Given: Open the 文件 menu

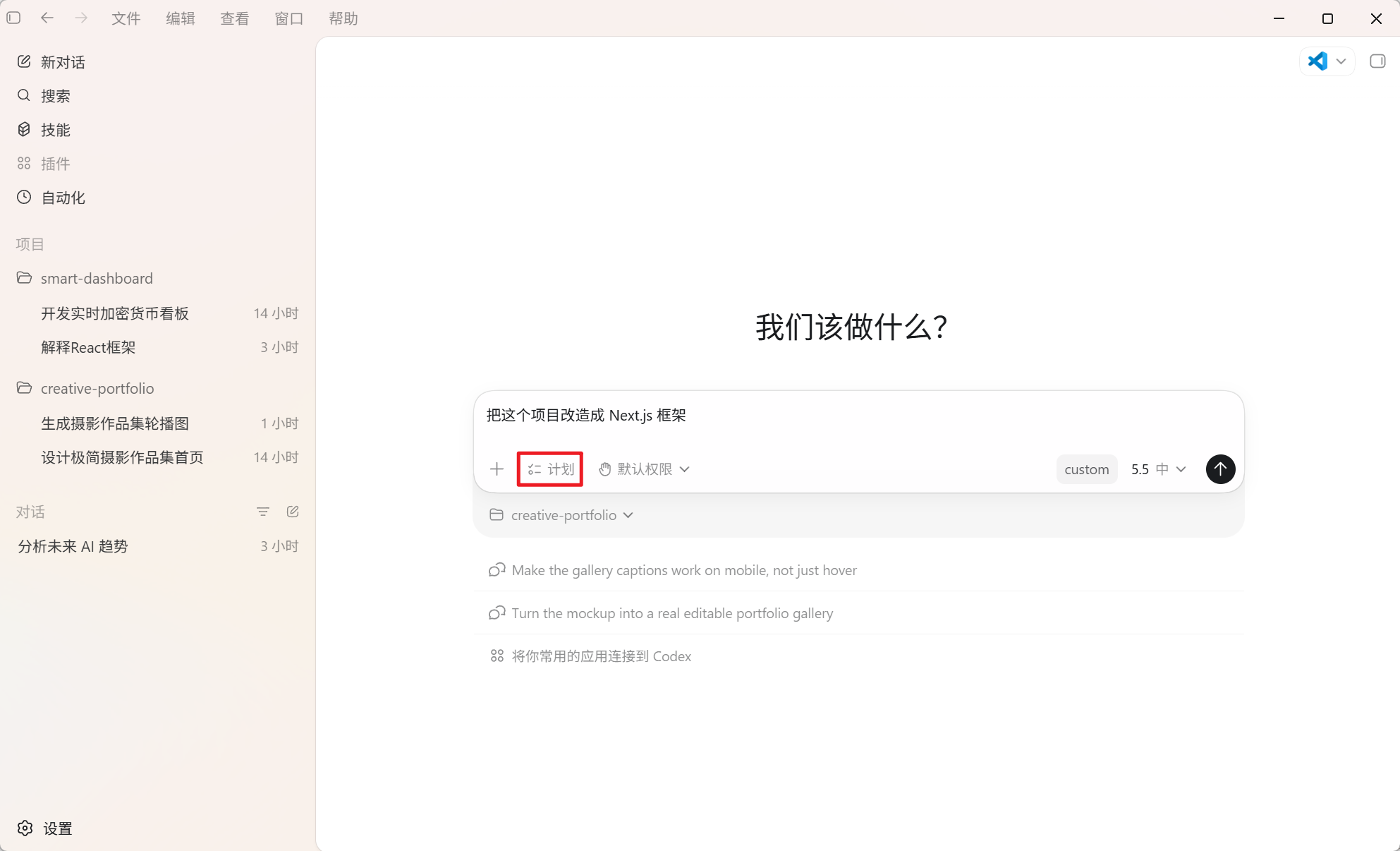Looking at the screenshot, I should coord(126,18).
